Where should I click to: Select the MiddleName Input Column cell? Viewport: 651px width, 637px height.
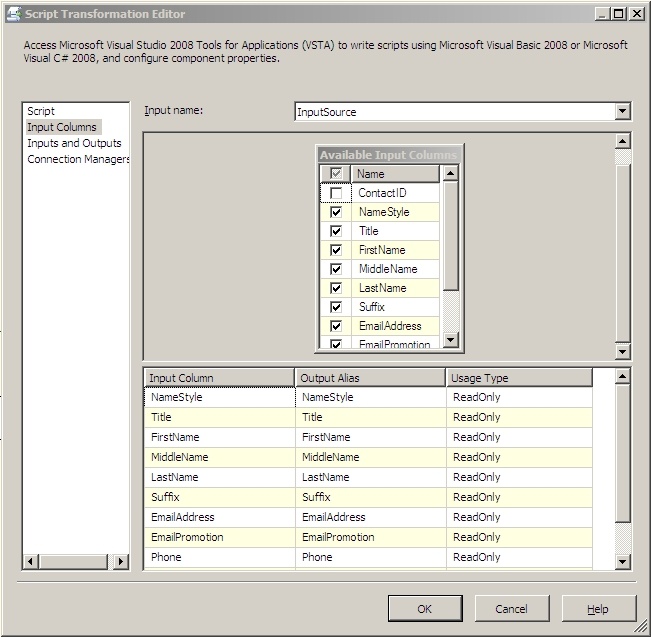point(220,457)
